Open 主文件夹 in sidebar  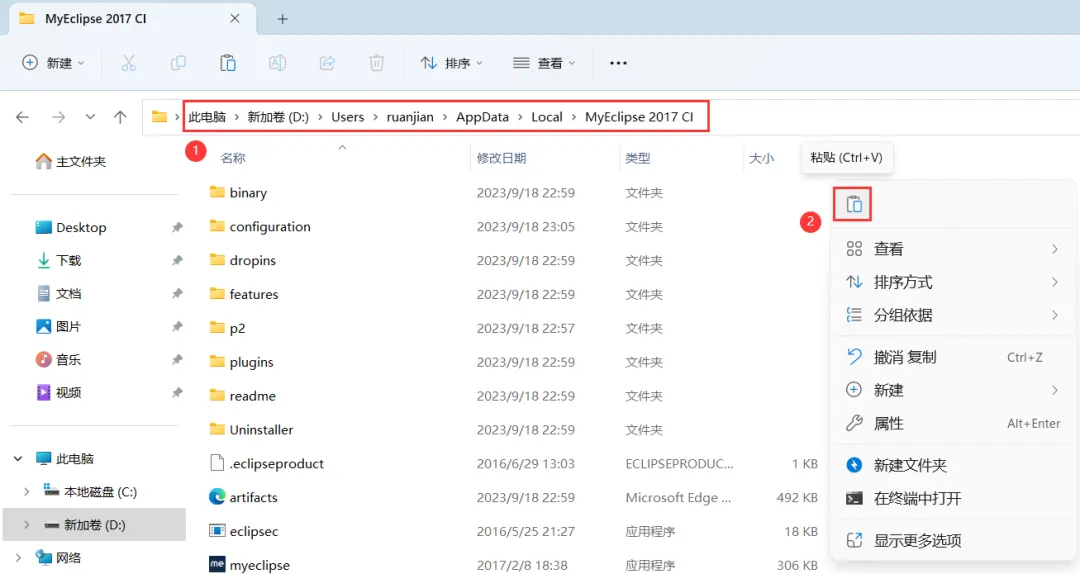tap(72, 161)
